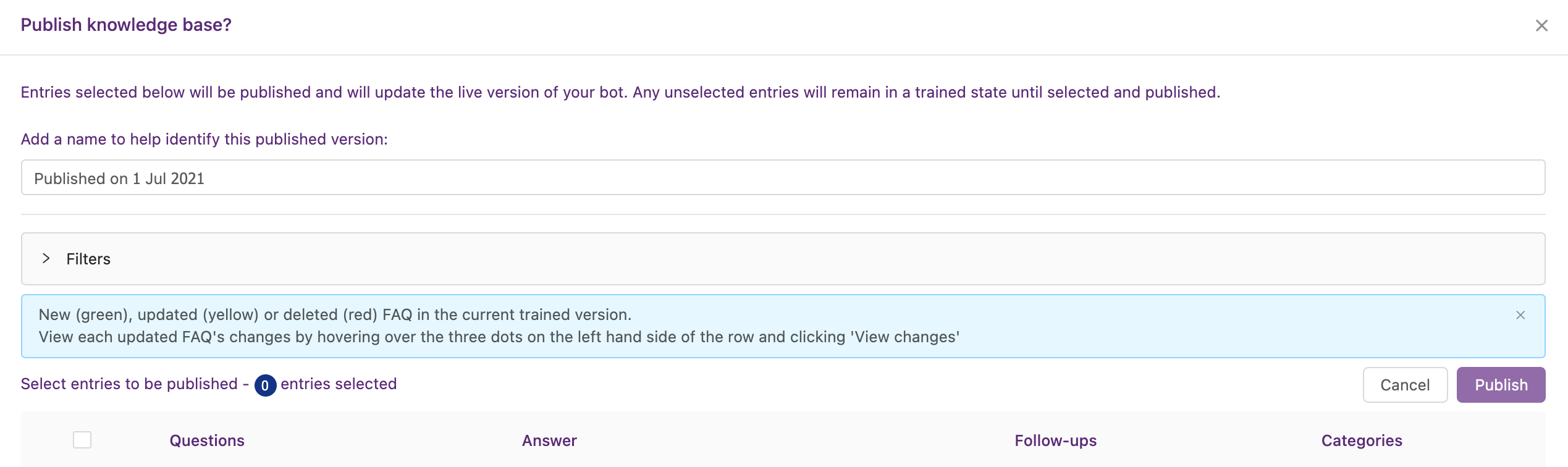1568x467 pixels.
Task: Click the 0 selected entries count badge
Action: (x=265, y=385)
